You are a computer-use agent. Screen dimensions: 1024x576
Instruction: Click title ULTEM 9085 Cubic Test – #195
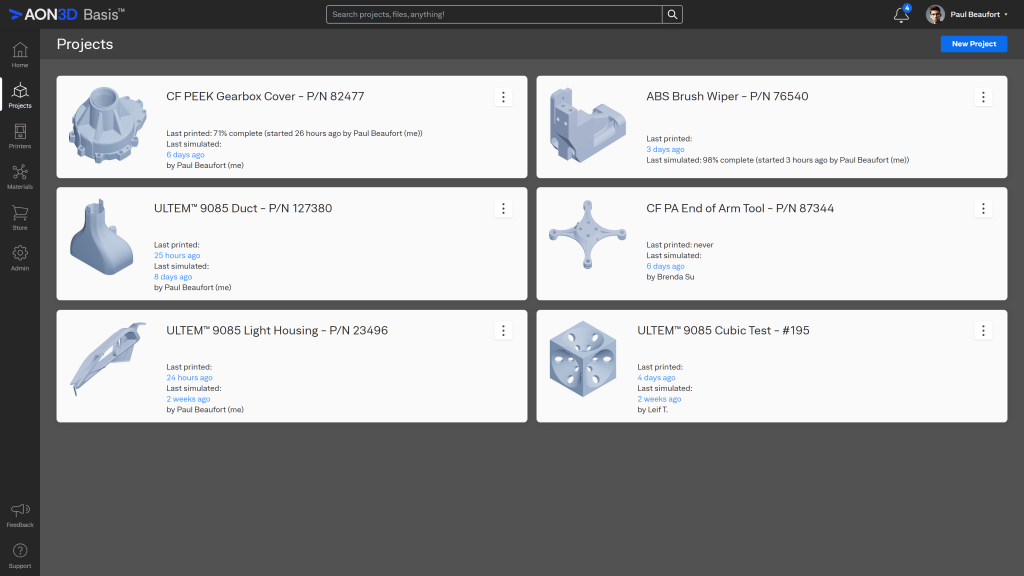tap(723, 330)
